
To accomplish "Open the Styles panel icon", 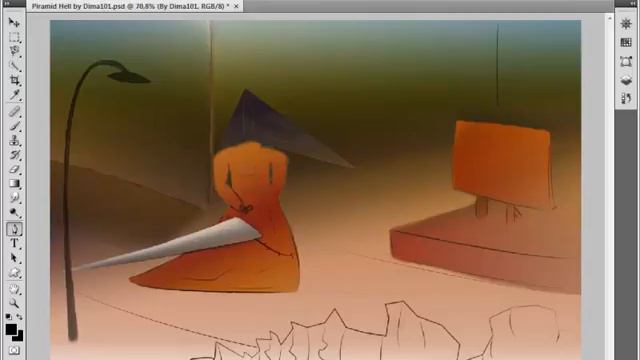I will pos(626,62).
